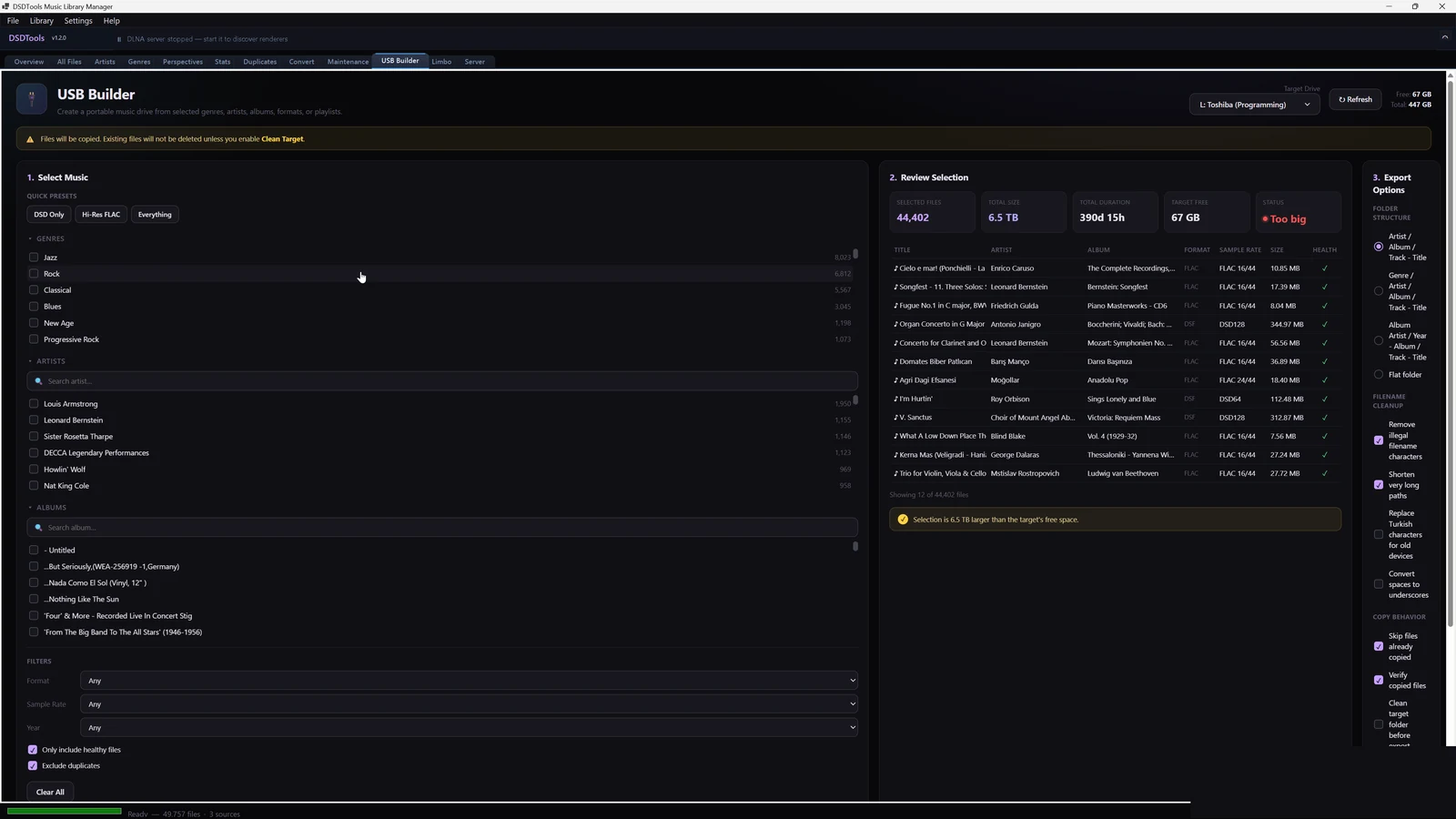The image size is (1456, 819).
Task: Open the Limbo tab
Action: [x=441, y=62]
